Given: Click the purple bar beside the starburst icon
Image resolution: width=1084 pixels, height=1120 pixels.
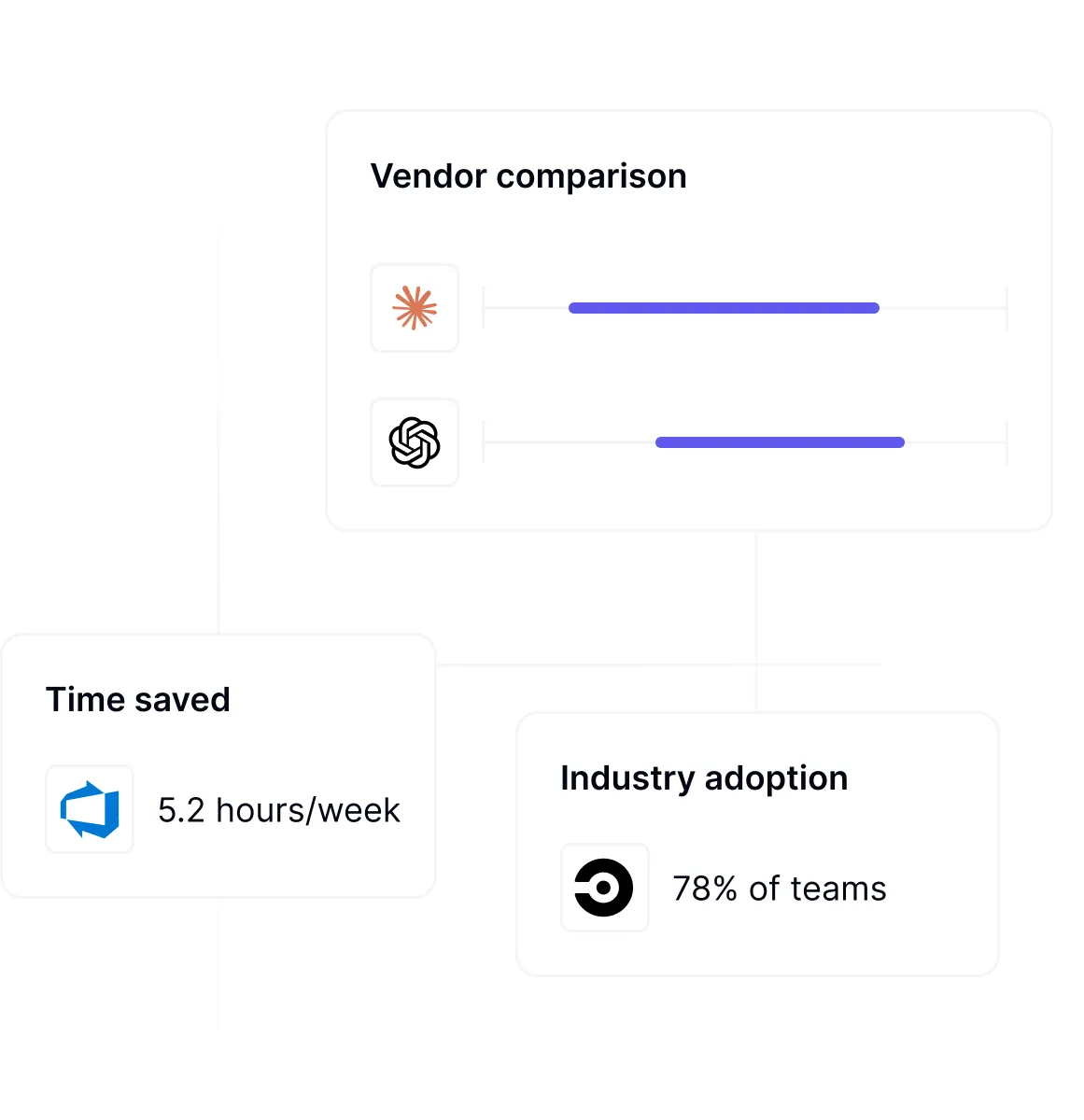Looking at the screenshot, I should click(724, 308).
